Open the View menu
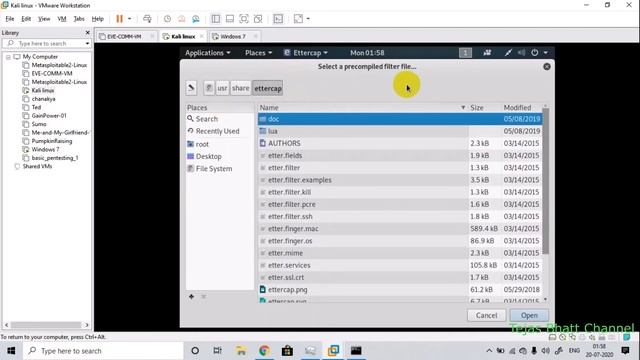Screen dimensions: 640x360 [44, 19]
